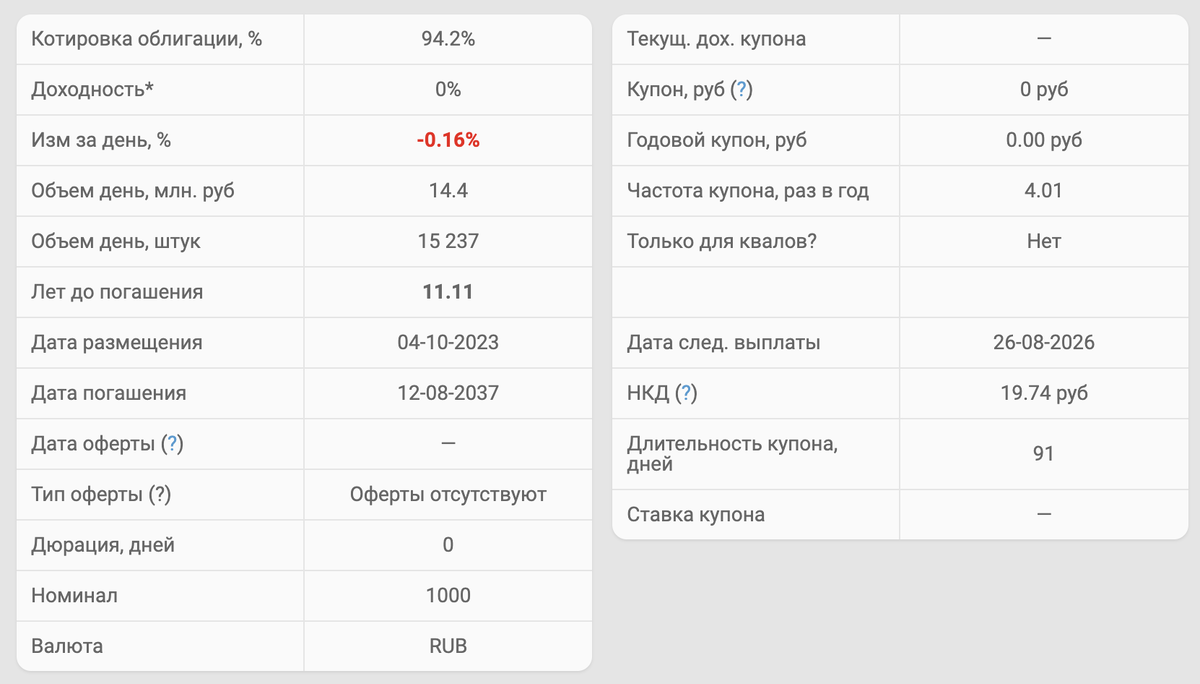The width and height of the screenshot is (1200, 684).
Task: Open help tooltip next to НКД
Action: click(686, 394)
